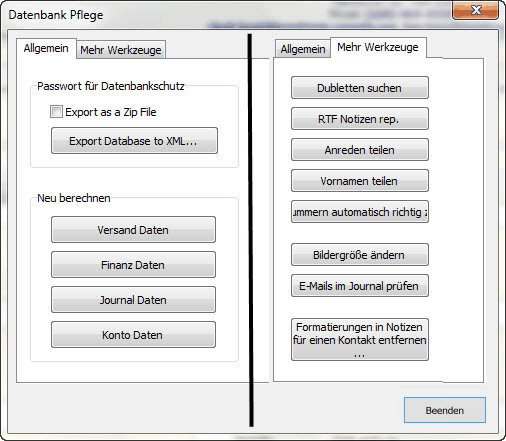Click the Konto Daten button

coord(133,335)
